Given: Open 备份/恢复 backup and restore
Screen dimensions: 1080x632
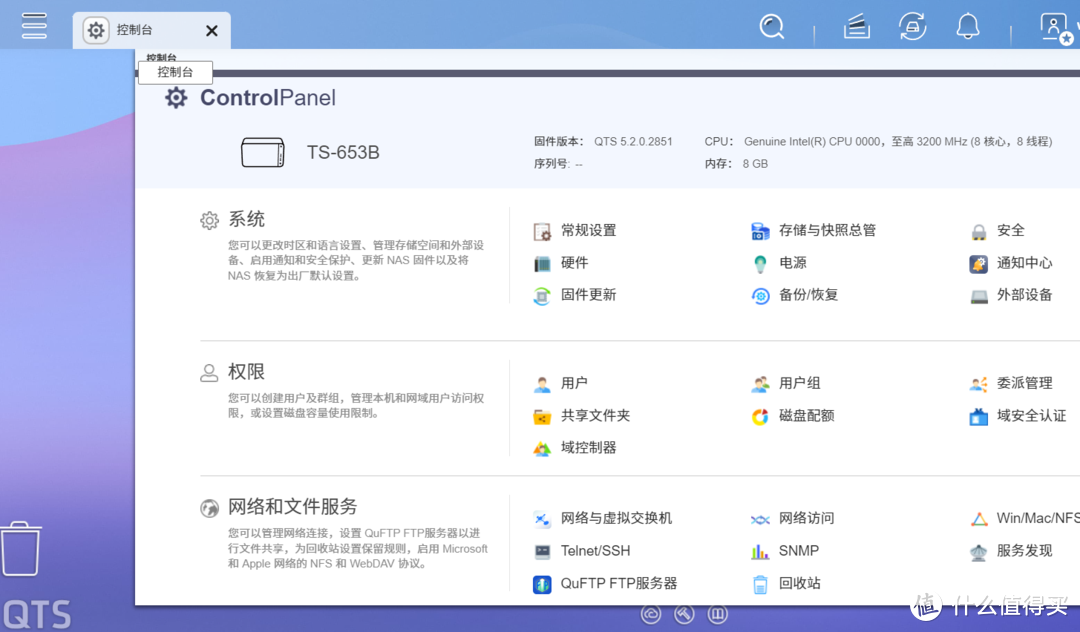Looking at the screenshot, I should pos(808,296).
